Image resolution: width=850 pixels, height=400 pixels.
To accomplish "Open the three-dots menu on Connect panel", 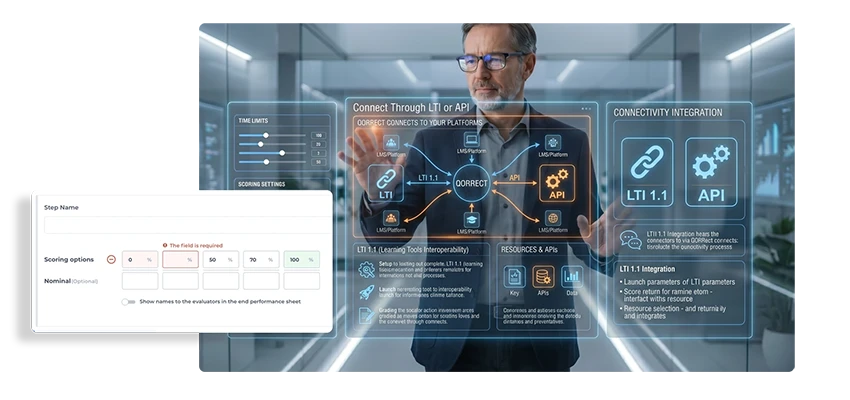I will coord(586,108).
